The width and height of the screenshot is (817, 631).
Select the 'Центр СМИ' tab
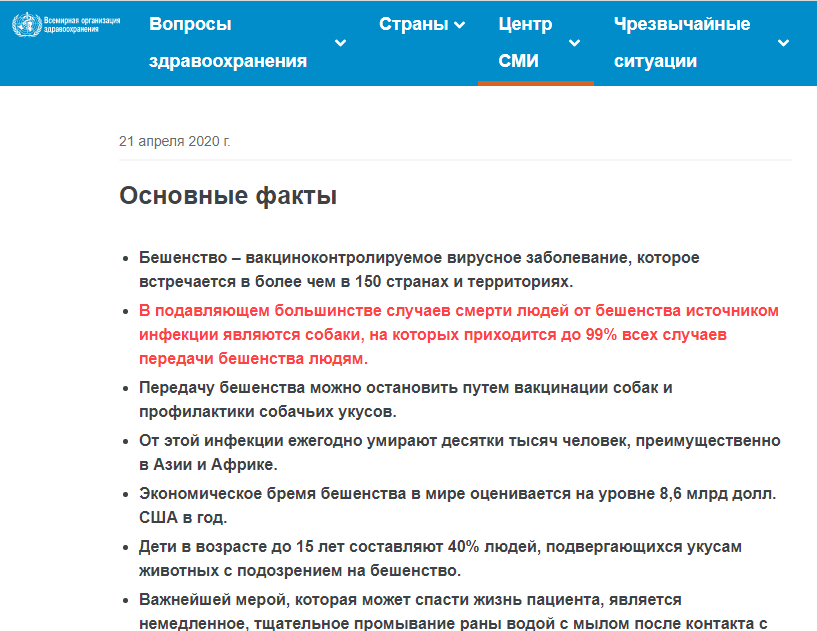coord(524,43)
